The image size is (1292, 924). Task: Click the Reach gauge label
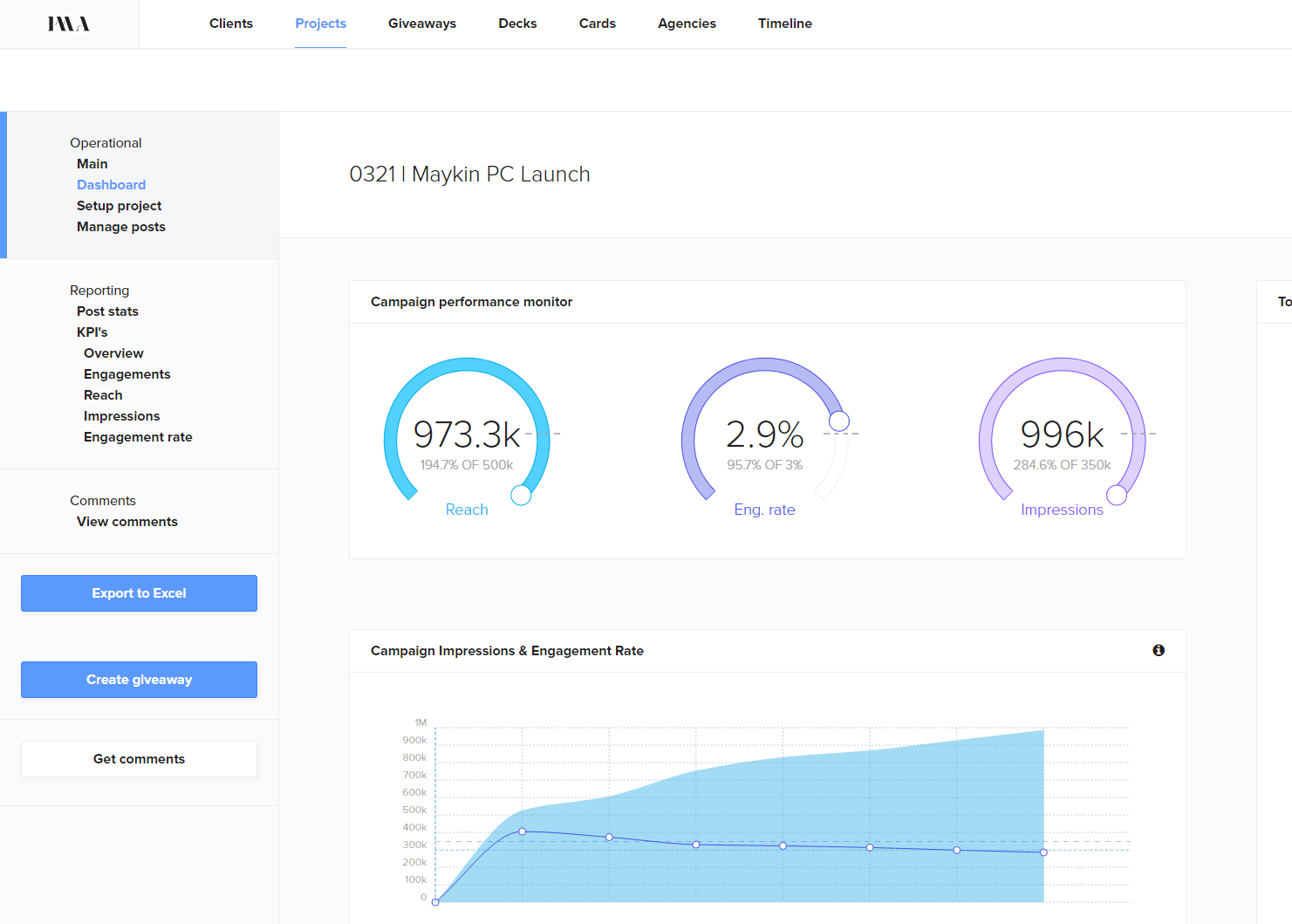point(467,510)
